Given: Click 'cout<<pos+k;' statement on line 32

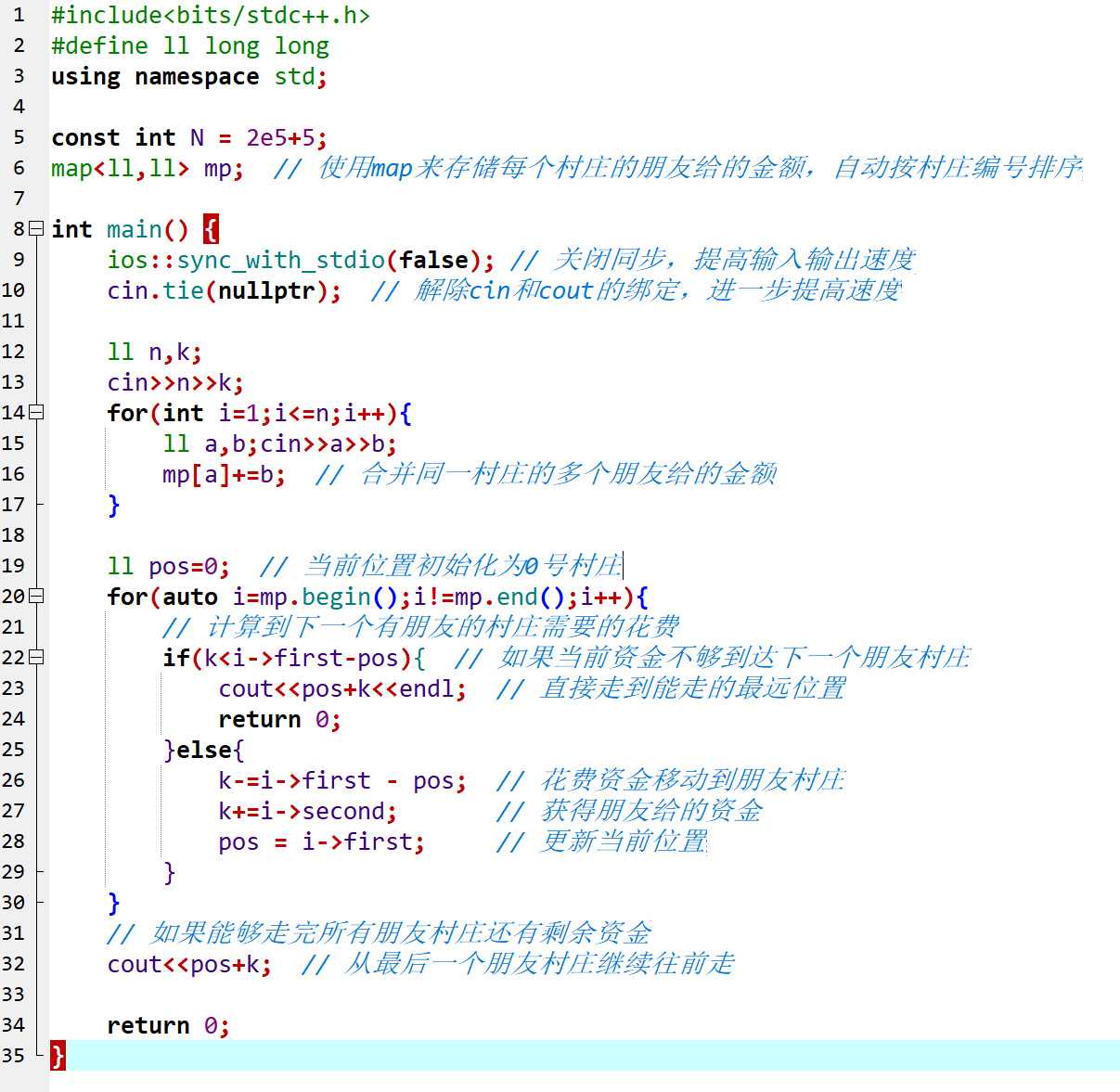Looking at the screenshot, I should point(189,965).
